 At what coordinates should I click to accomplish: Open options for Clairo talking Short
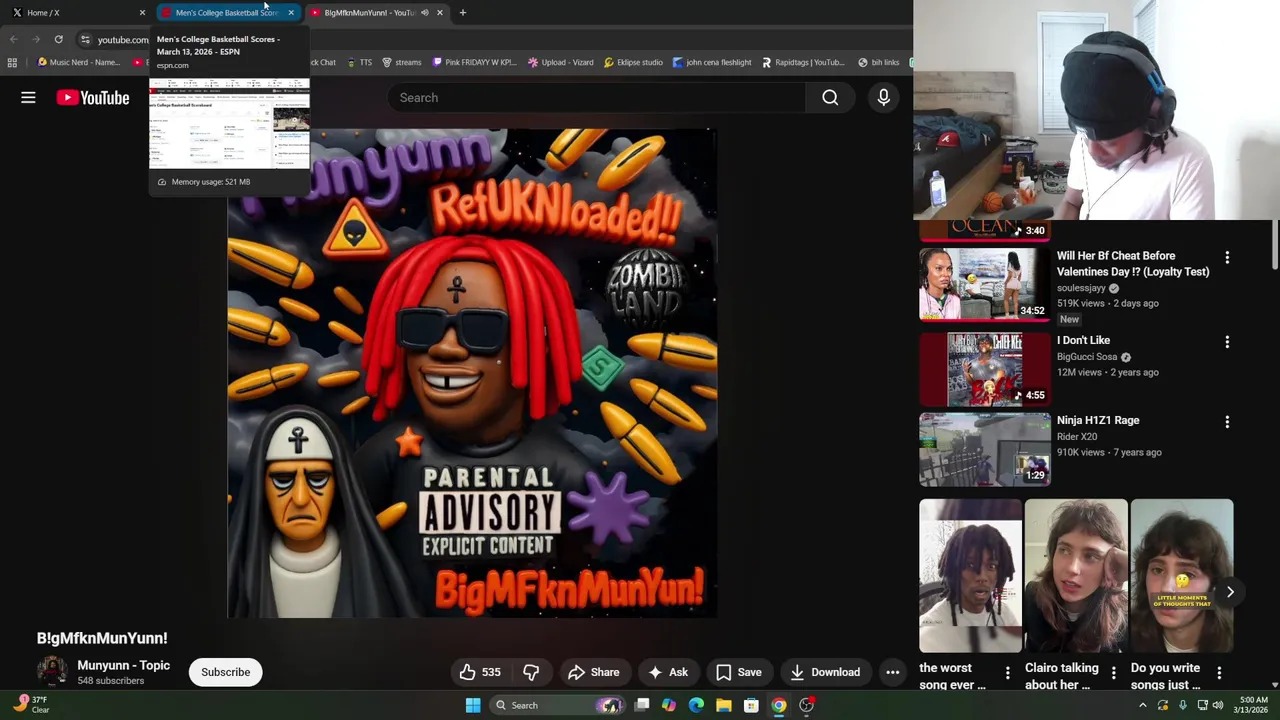coord(1113,673)
